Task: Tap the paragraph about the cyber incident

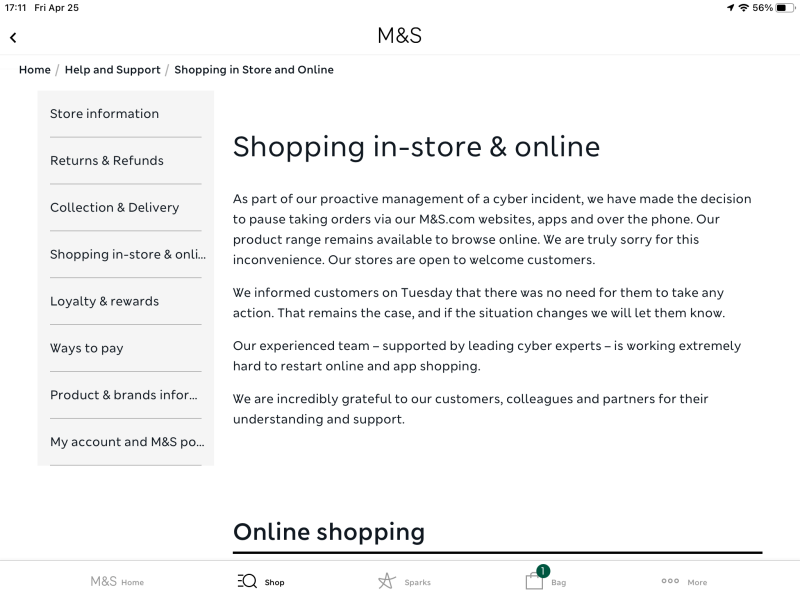Action: [492, 229]
